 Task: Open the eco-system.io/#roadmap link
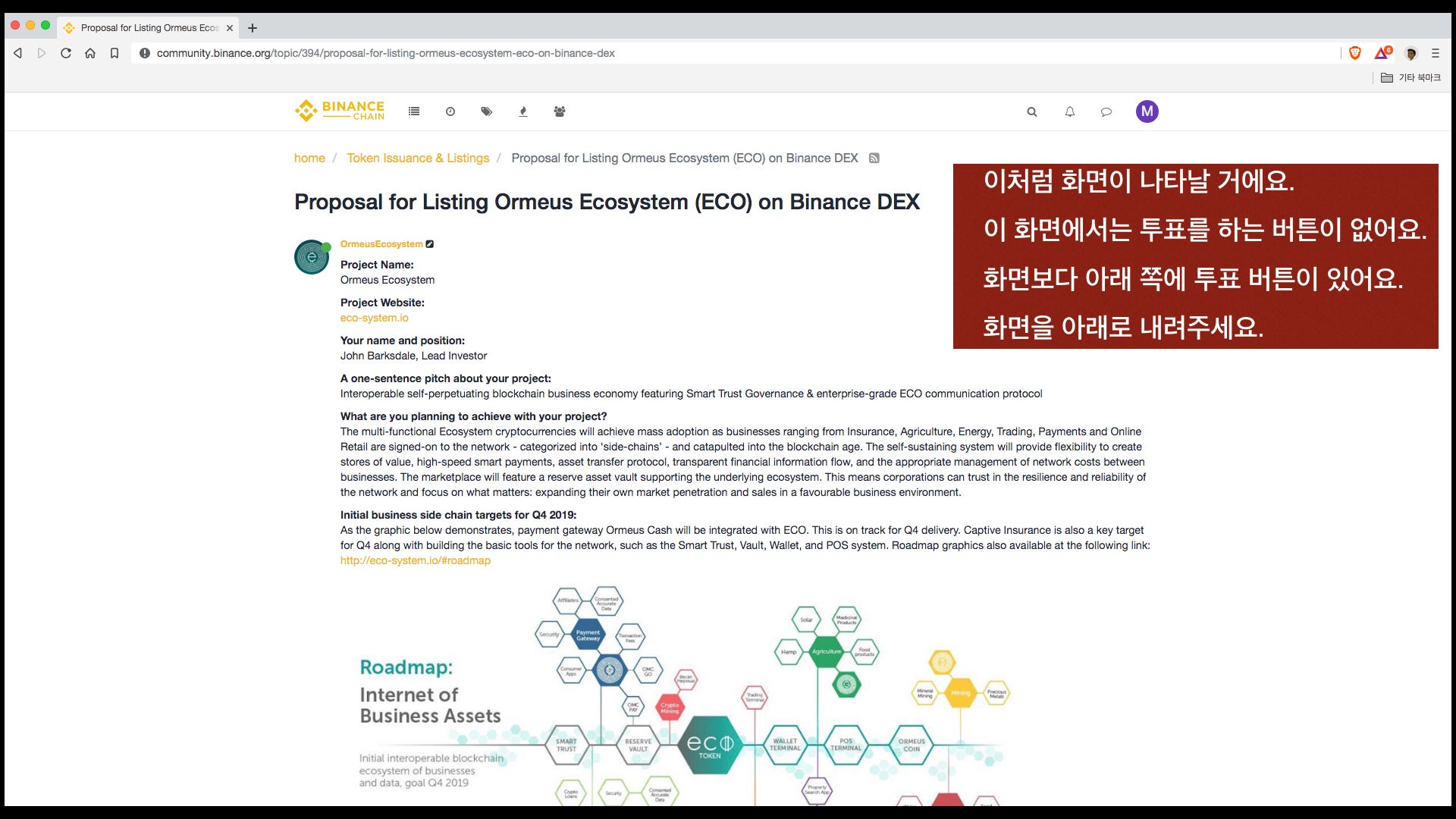pos(416,560)
